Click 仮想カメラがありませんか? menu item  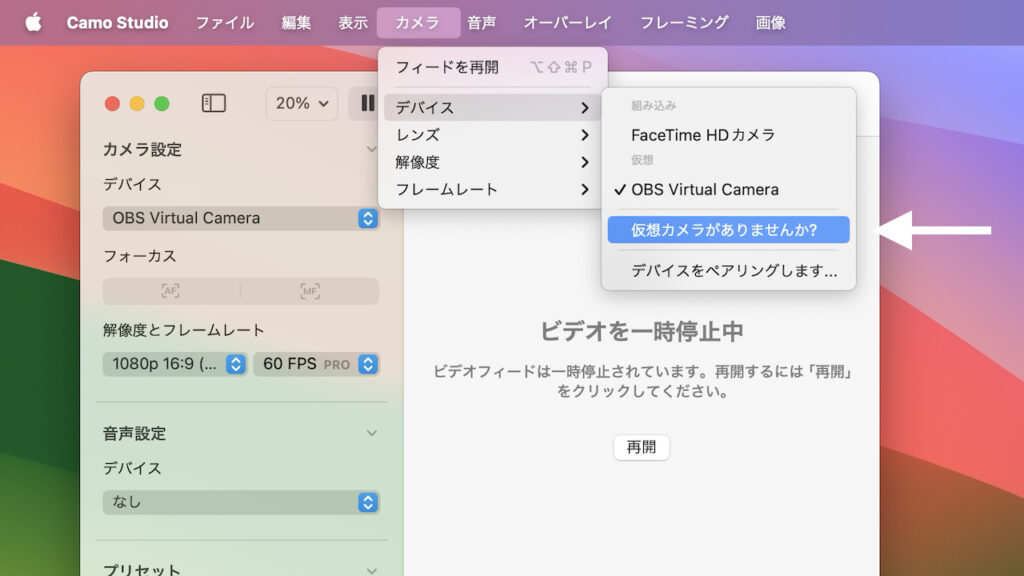coord(727,230)
